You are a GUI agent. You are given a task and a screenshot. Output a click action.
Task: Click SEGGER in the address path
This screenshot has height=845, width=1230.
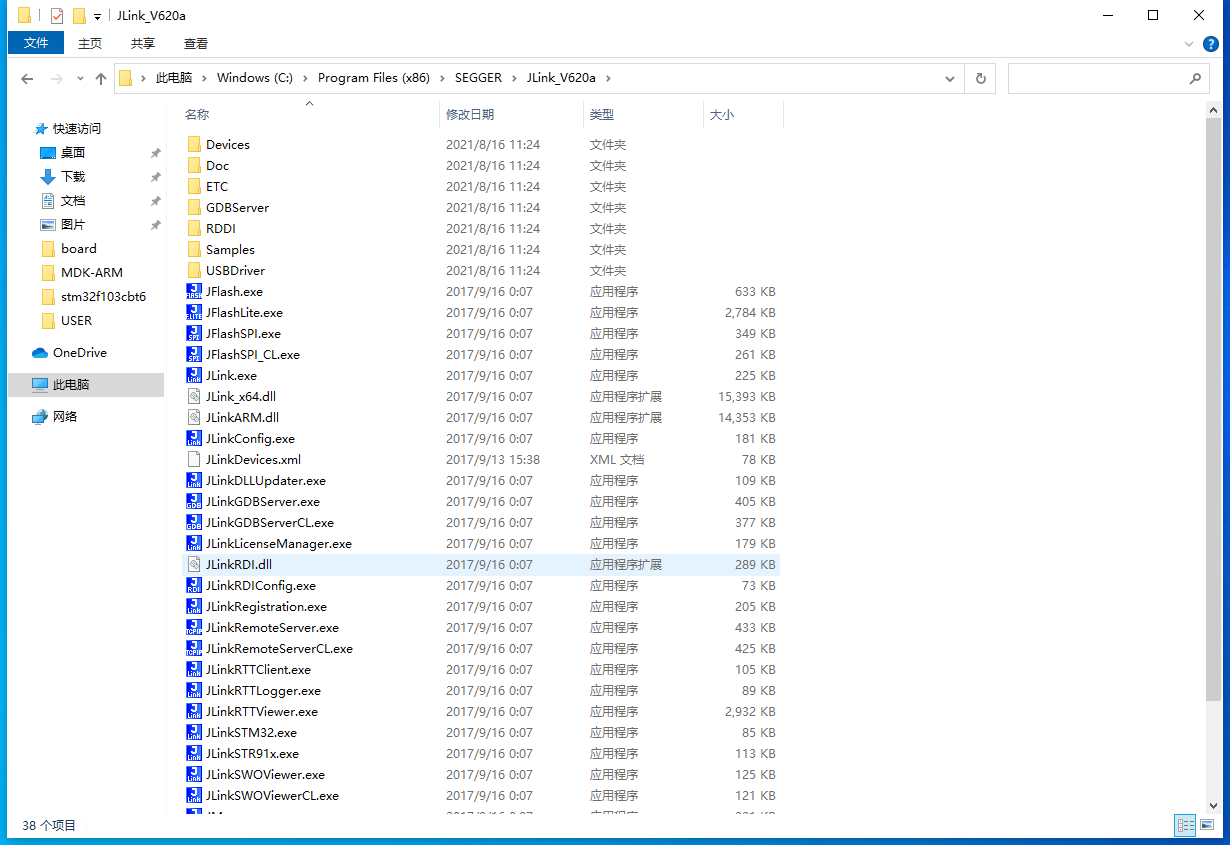480,78
